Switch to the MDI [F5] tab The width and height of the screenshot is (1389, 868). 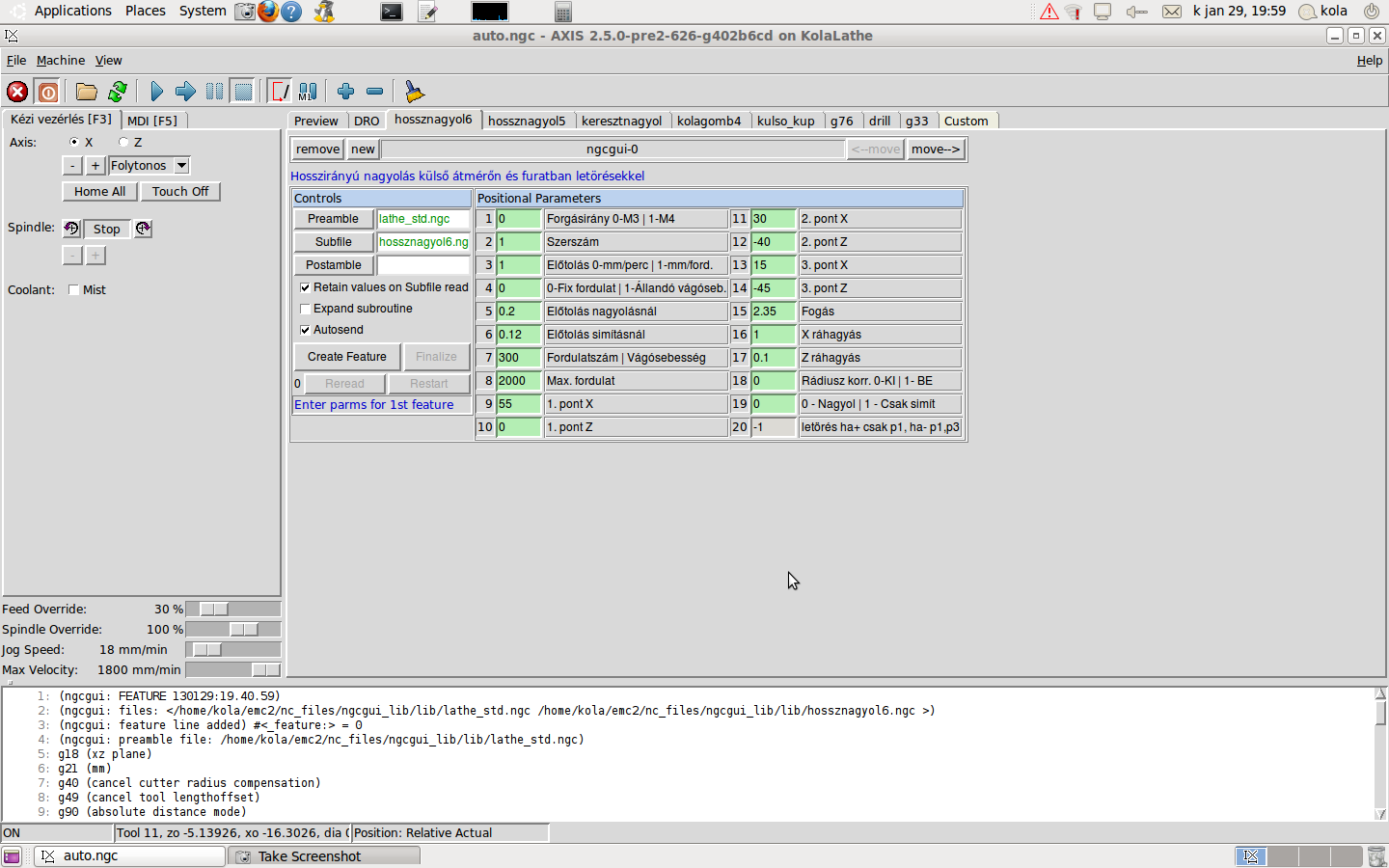pos(152,121)
